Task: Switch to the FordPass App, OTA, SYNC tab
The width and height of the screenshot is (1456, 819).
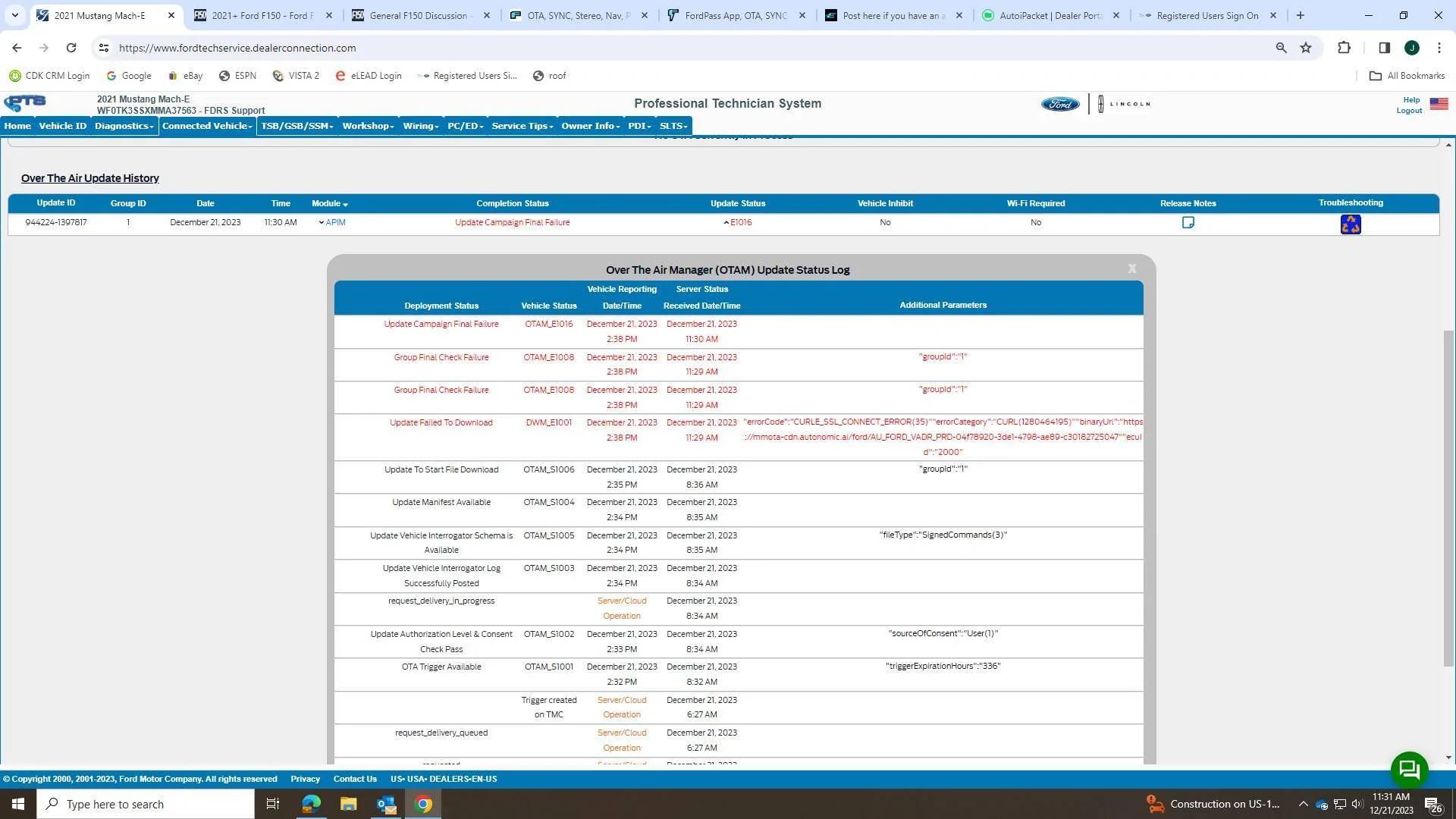Action: 736,15
